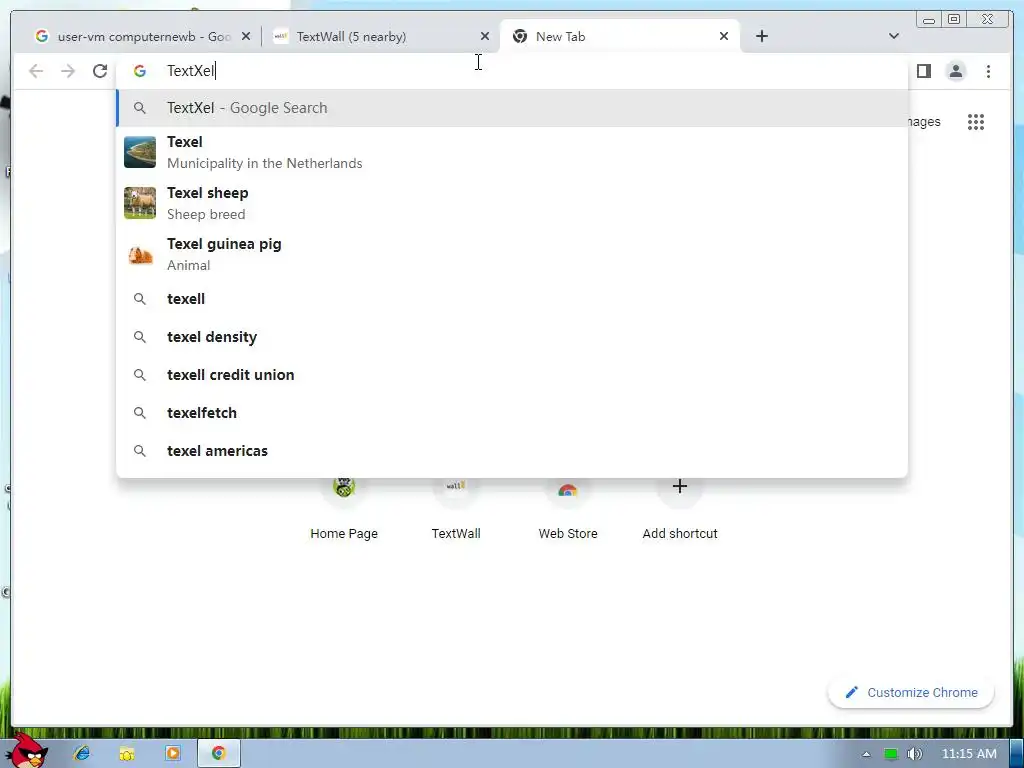Open a new tab with plus button
Screen dimensions: 1024x768
[x=761, y=37]
